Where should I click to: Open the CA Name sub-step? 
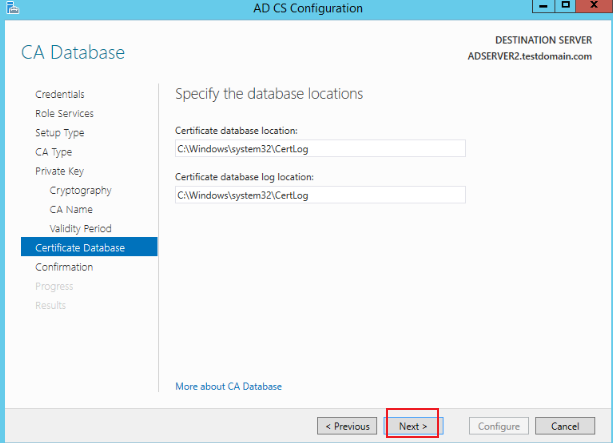[x=71, y=210]
